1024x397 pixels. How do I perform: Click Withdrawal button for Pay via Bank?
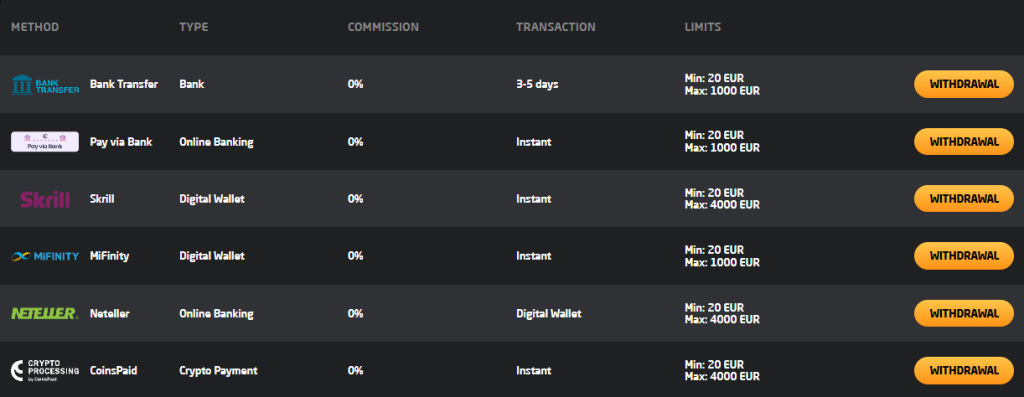[x=963, y=142]
